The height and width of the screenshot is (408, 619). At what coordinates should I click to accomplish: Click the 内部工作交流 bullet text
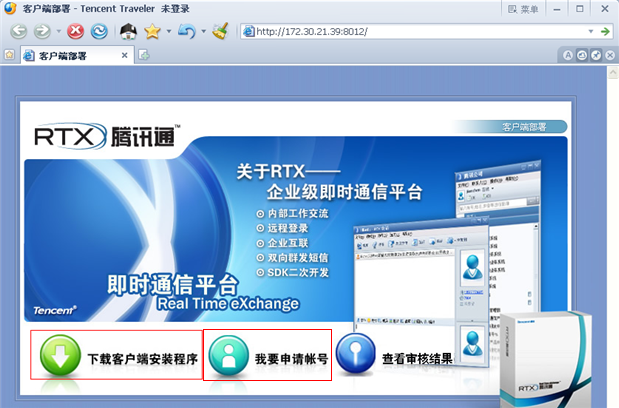[x=298, y=213]
